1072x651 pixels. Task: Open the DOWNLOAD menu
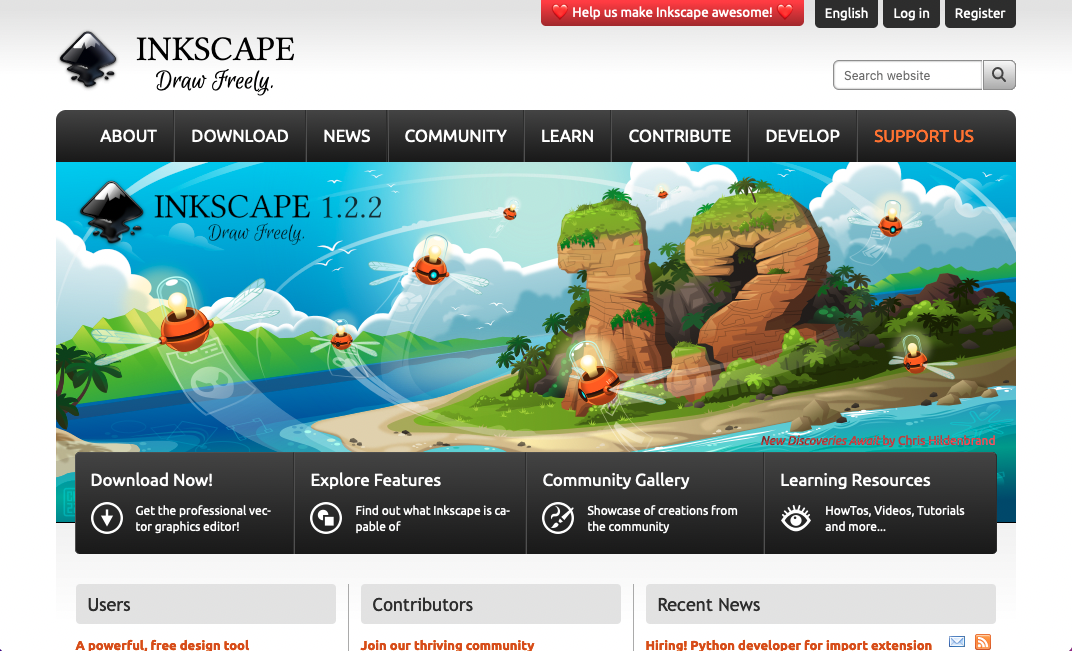pos(240,136)
